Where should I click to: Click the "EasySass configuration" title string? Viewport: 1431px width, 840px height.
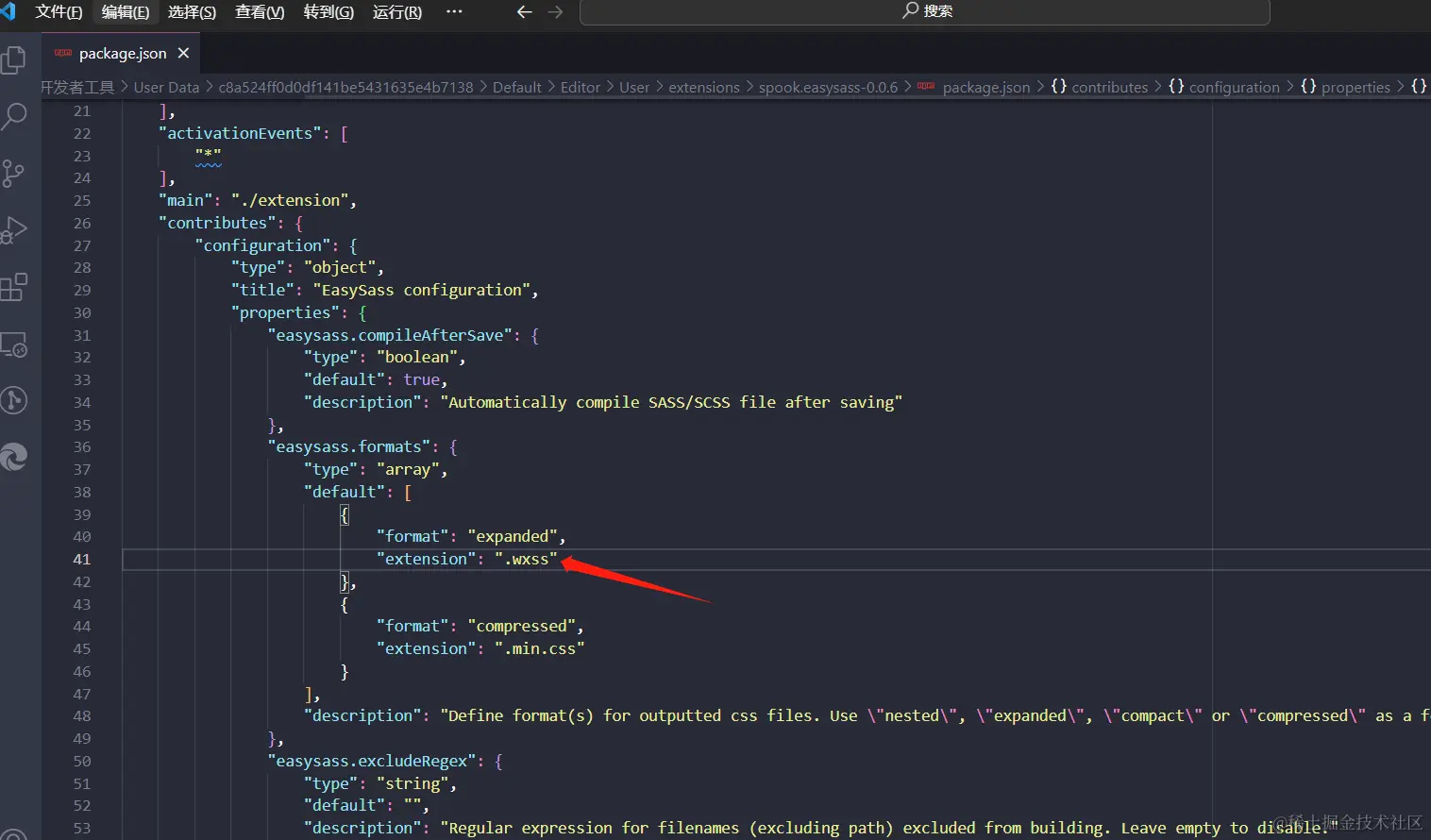422,290
